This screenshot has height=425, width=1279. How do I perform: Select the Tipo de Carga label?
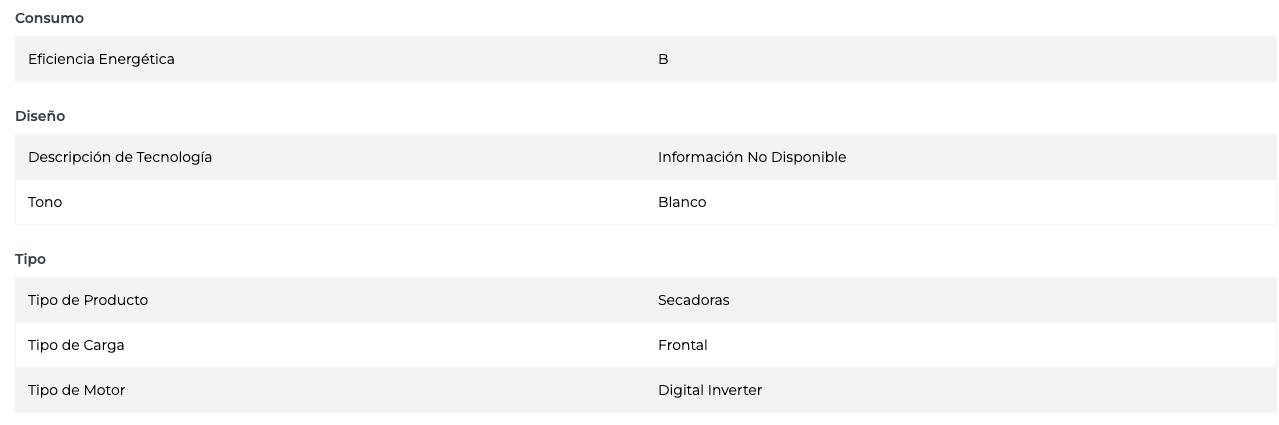[76, 345]
